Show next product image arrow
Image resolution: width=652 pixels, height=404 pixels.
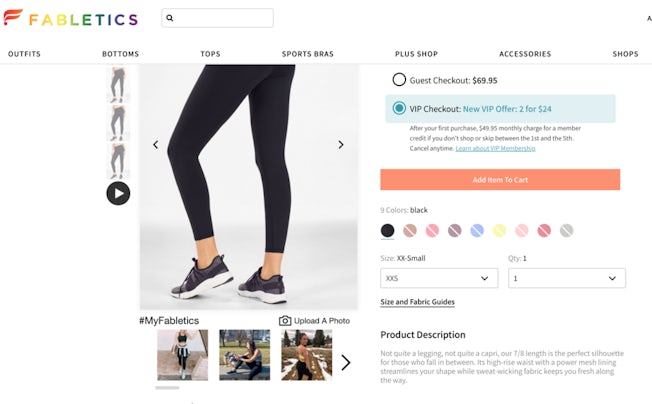pyautogui.click(x=341, y=145)
